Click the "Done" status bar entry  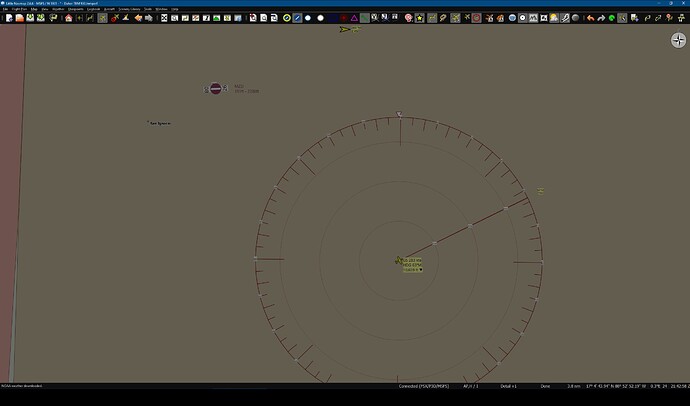pos(545,386)
